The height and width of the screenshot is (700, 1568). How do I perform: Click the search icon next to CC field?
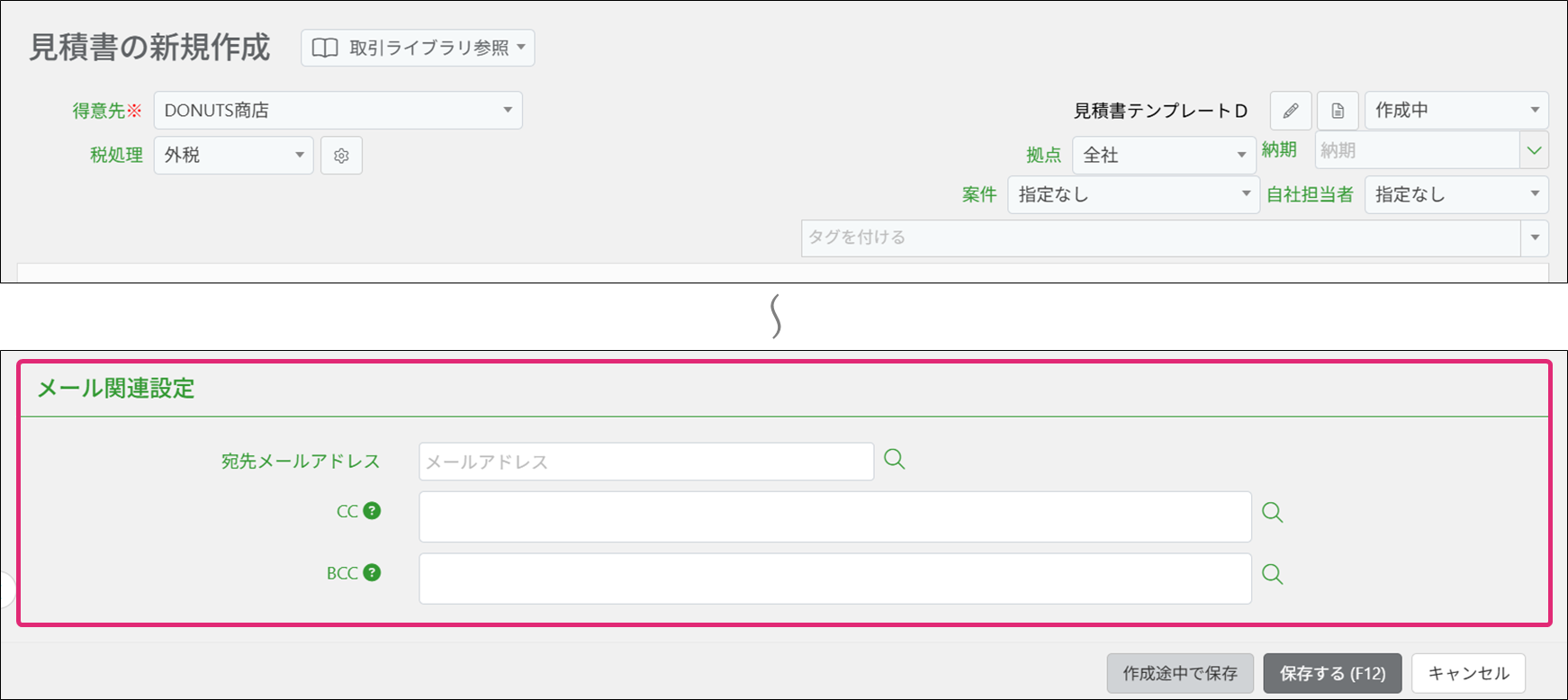[1272, 512]
